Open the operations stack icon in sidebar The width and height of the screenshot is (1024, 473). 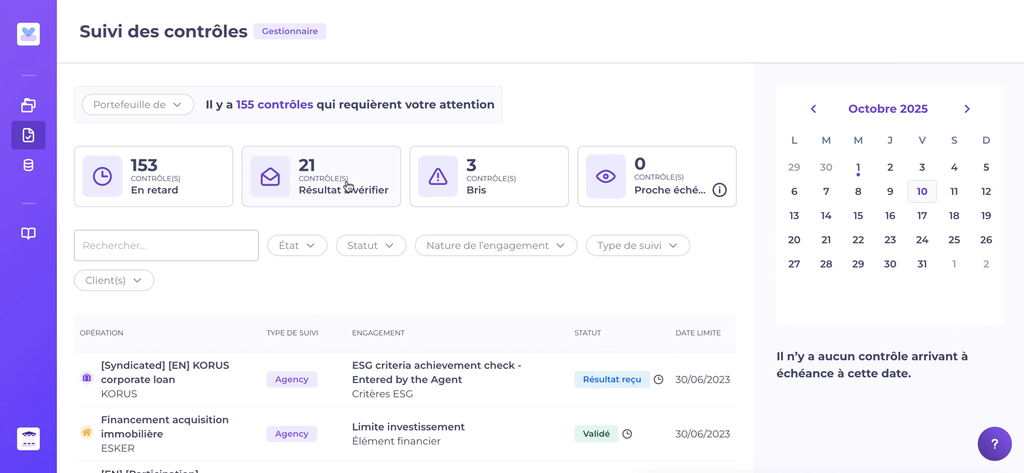coord(28,105)
